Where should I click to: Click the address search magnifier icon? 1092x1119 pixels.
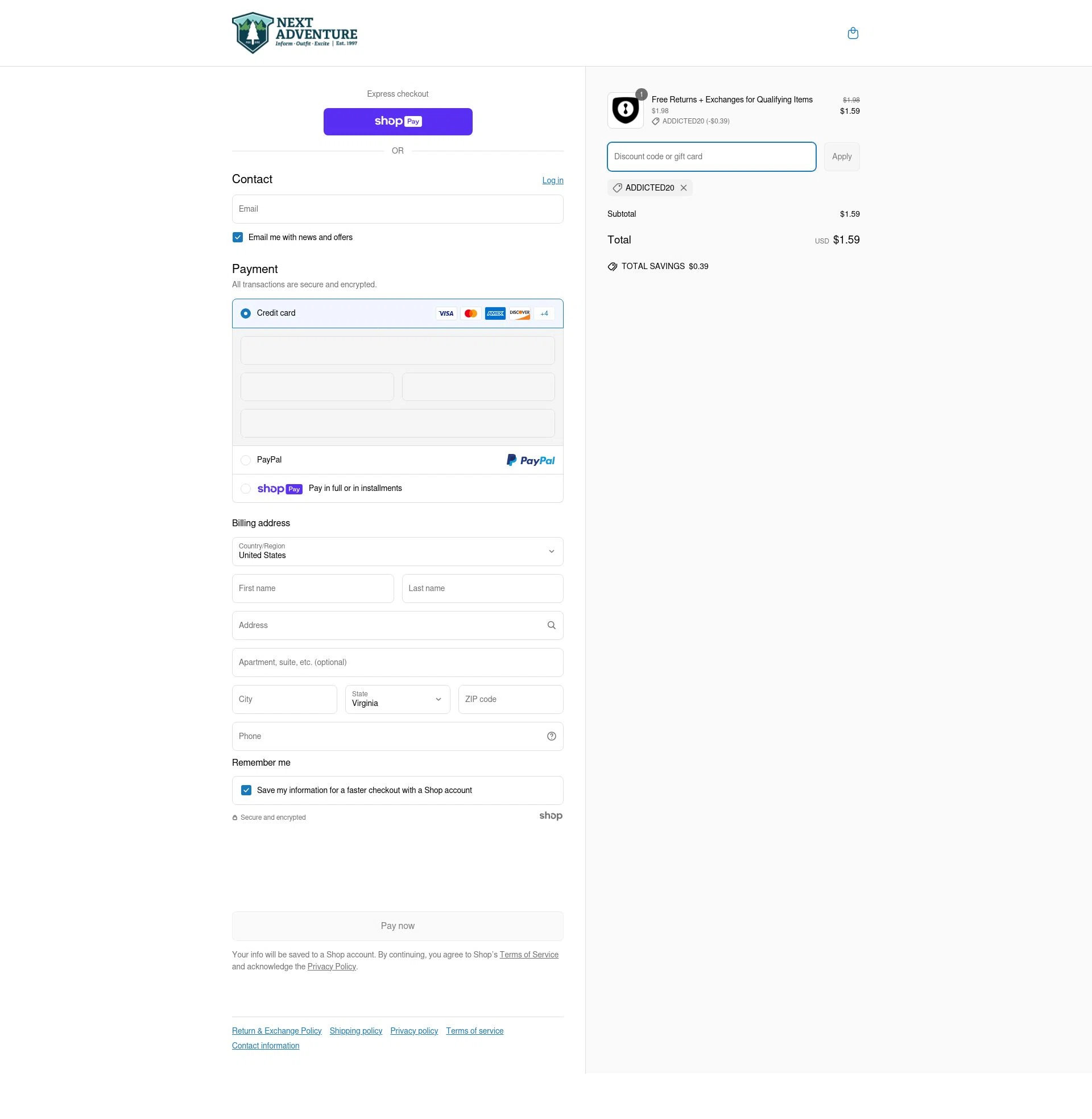551,625
